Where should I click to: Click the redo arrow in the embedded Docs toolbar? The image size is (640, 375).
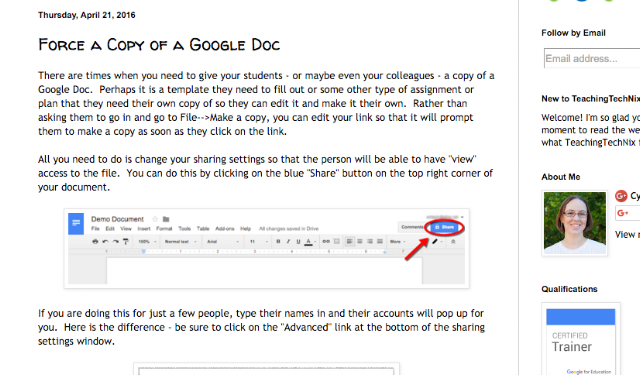click(x=116, y=242)
